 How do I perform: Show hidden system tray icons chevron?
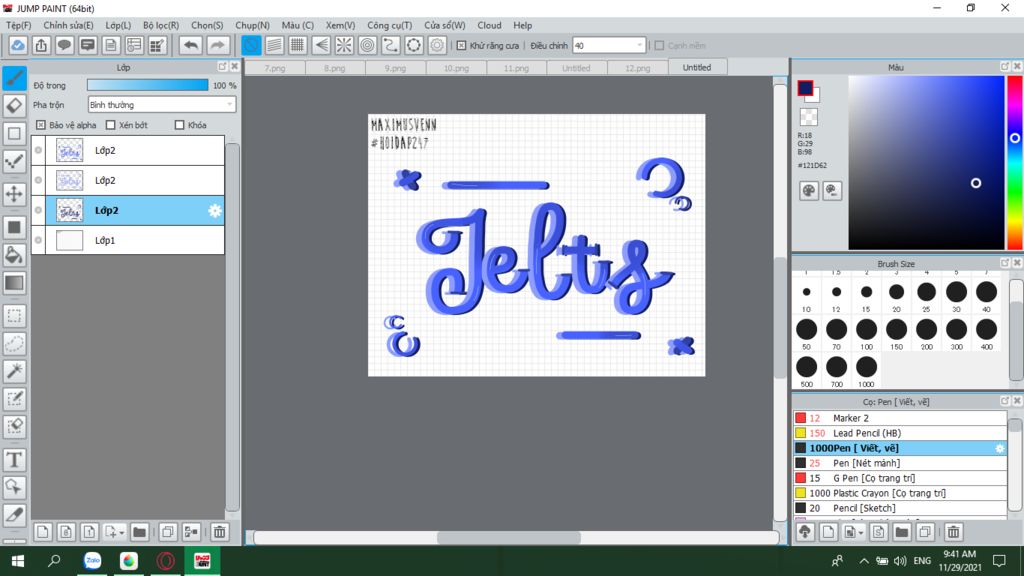pyautogui.click(x=863, y=561)
